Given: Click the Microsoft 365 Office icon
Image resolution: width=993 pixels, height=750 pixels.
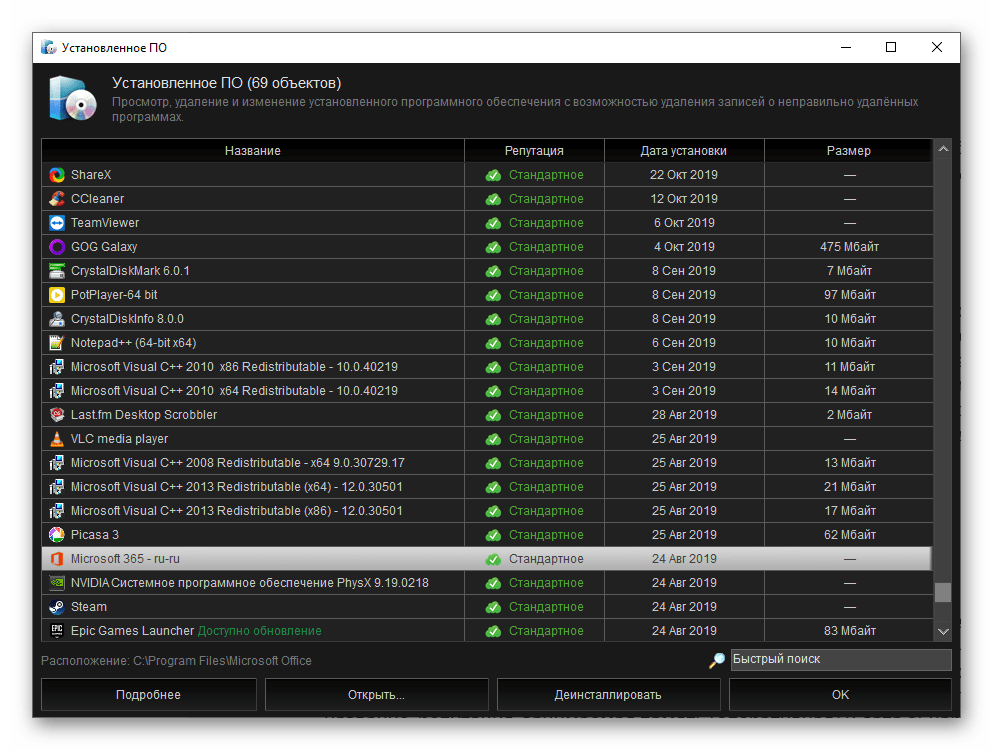Looking at the screenshot, I should pyautogui.click(x=57, y=559).
